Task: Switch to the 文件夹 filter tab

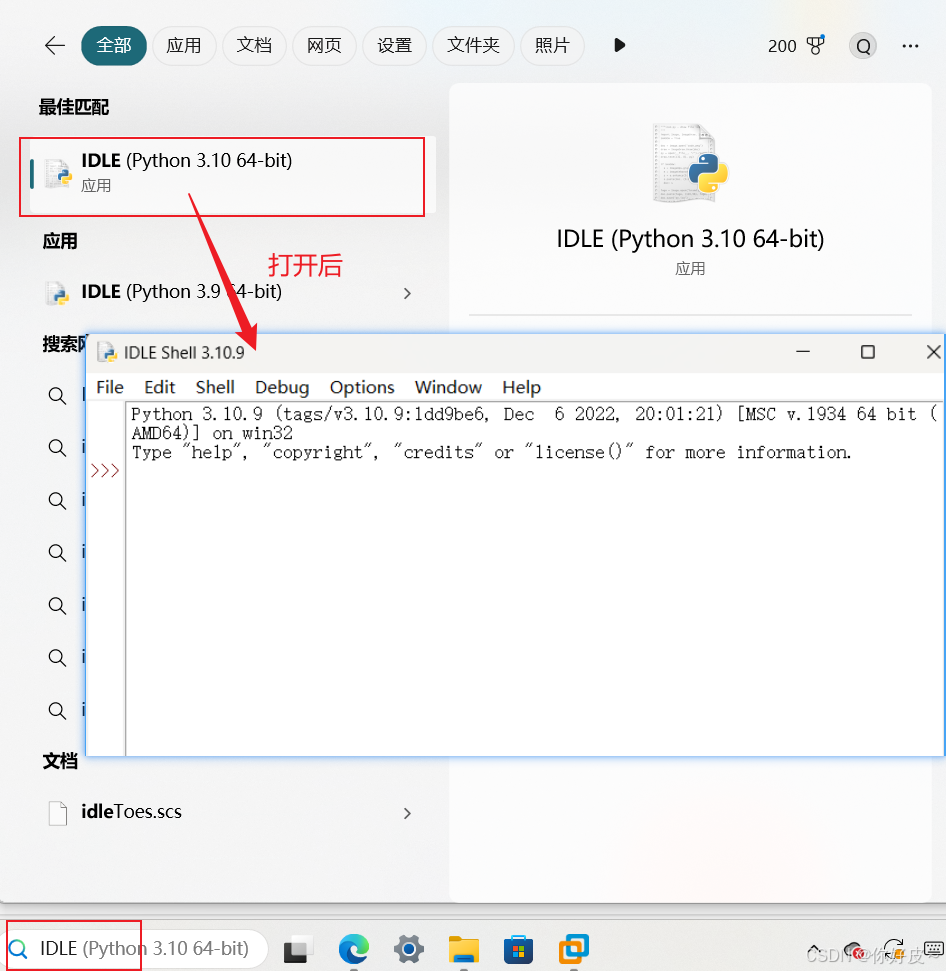Action: coord(473,46)
